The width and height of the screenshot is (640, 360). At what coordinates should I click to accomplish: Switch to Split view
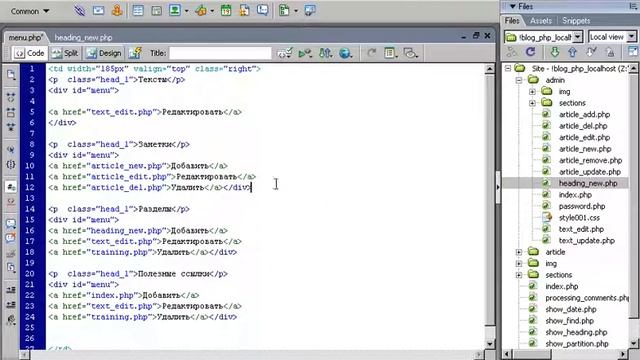click(65, 53)
